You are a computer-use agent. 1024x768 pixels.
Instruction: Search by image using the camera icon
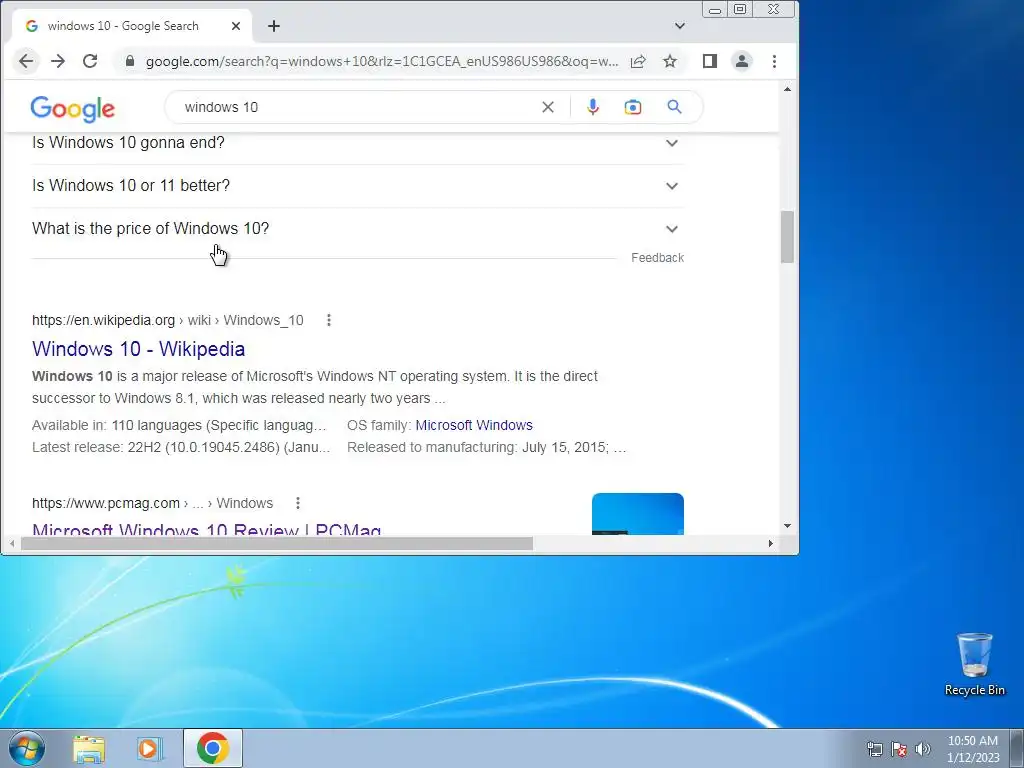[633, 107]
